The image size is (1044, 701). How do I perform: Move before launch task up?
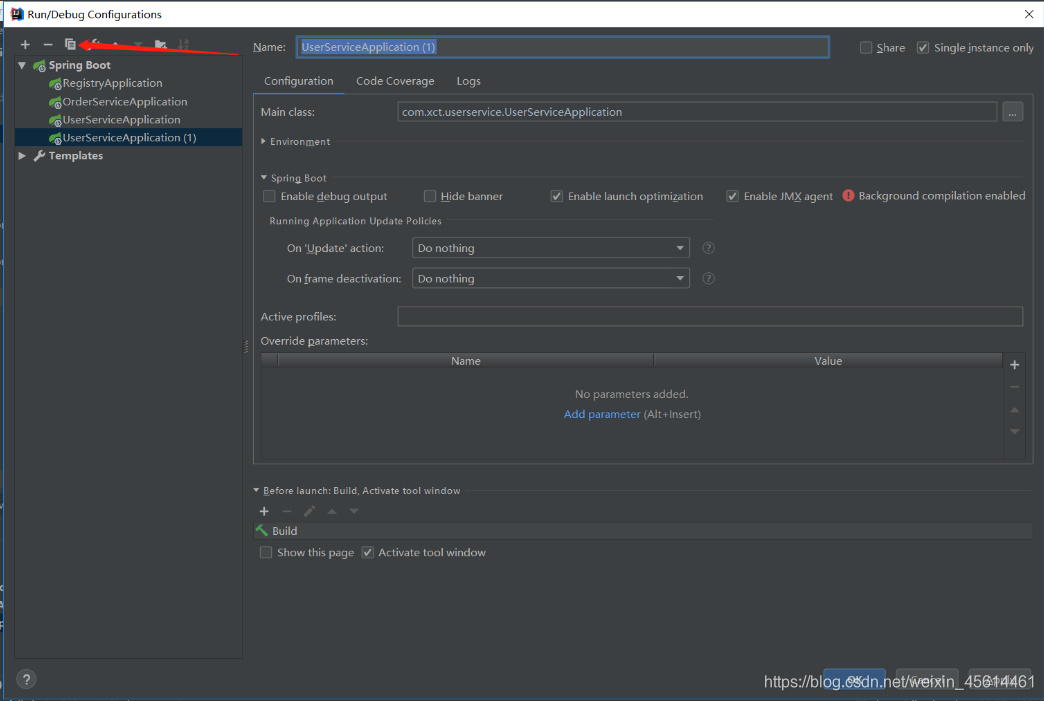point(332,511)
